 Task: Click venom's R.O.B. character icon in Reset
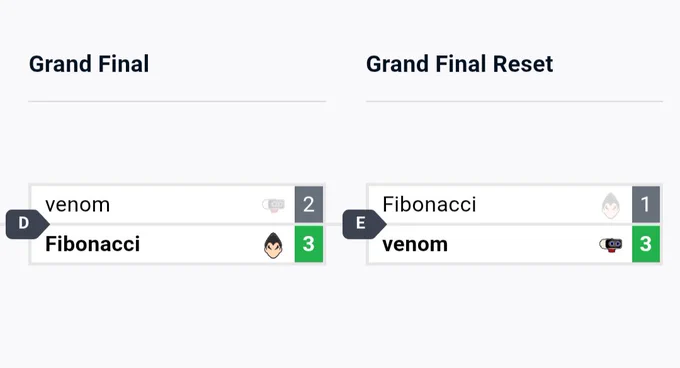[611, 245]
